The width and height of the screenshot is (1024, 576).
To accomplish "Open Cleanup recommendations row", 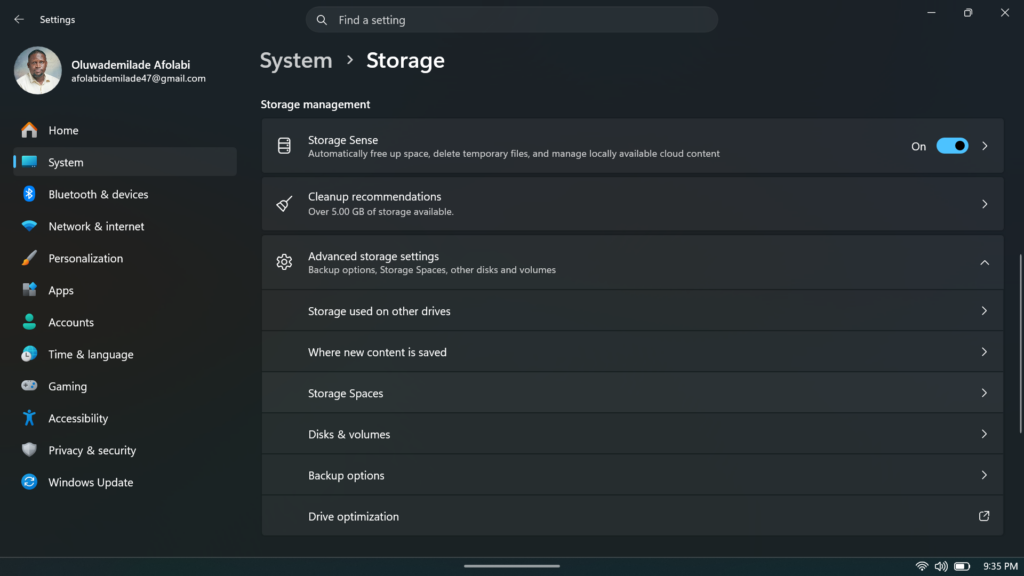I will 632,204.
